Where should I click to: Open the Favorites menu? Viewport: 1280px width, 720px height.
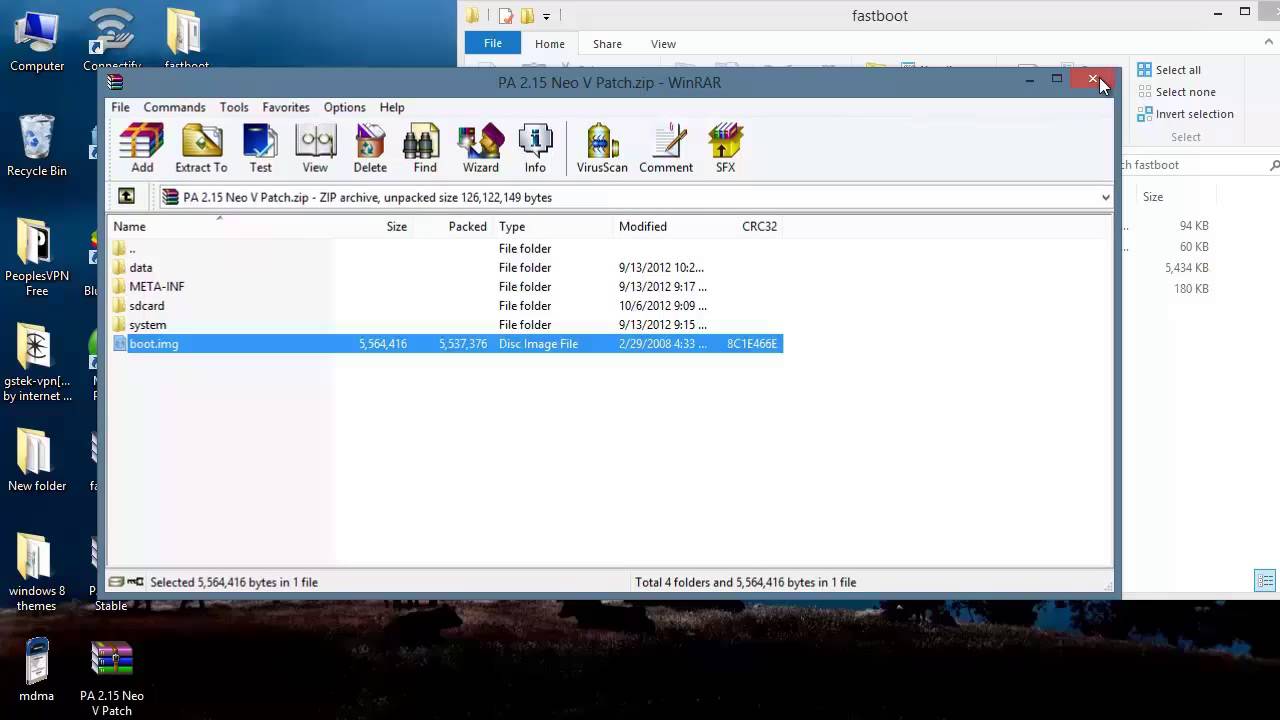coord(286,107)
